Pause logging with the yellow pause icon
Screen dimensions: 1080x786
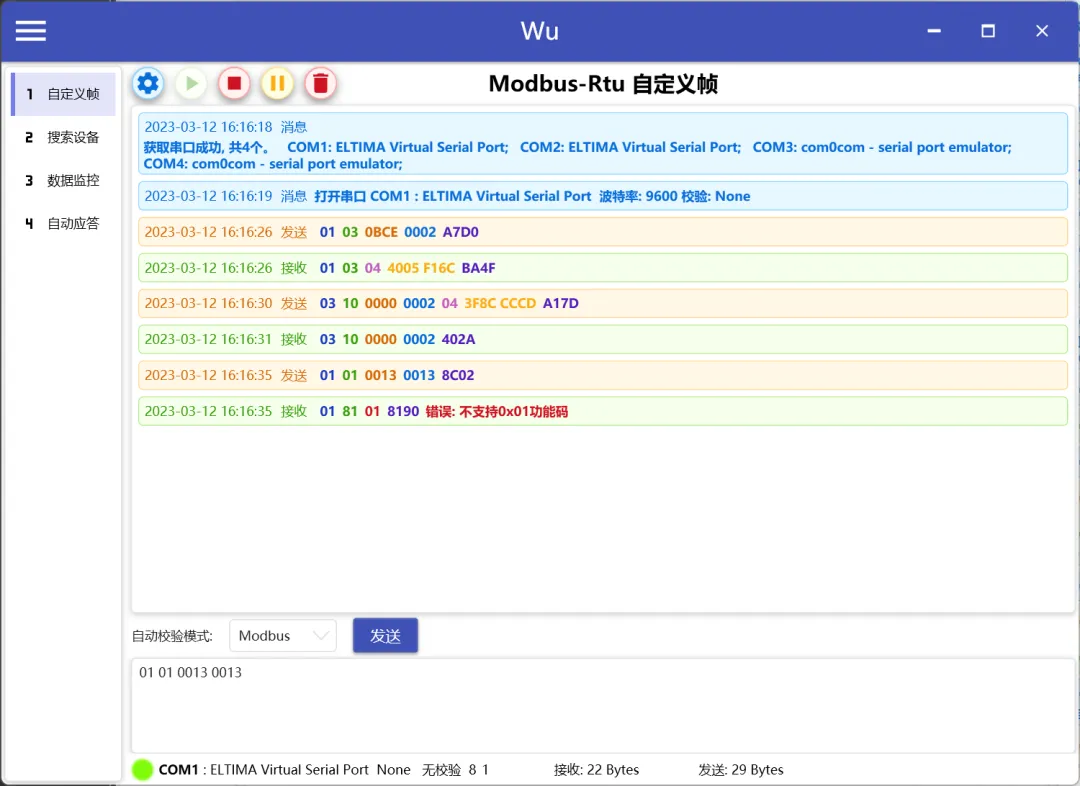277,83
